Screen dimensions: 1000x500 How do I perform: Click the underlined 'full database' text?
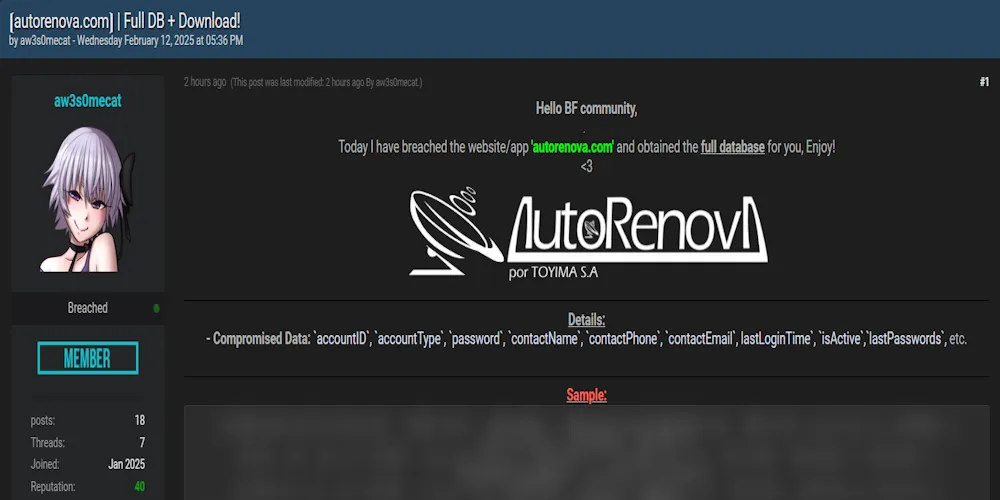coord(732,147)
